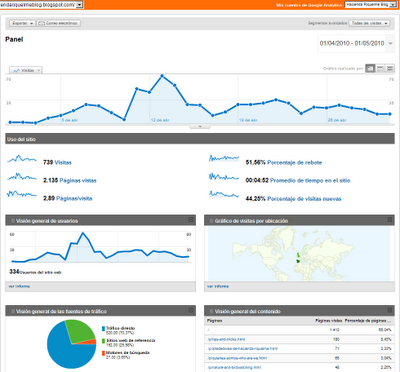
Task: Click the Visitas sparkline thumbnail
Action: tap(22, 159)
